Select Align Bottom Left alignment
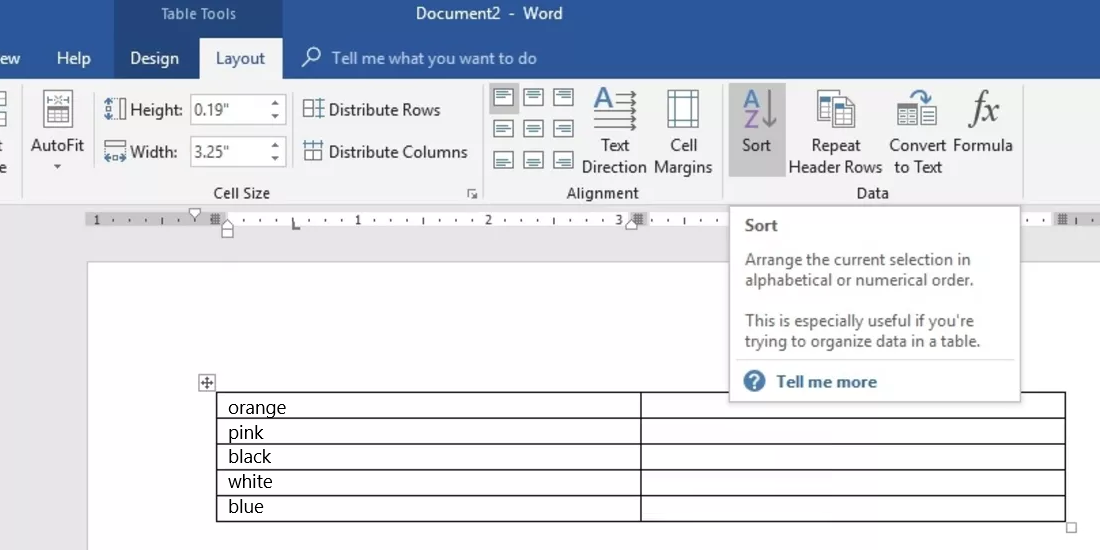Image resolution: width=1100 pixels, height=550 pixels. 504,160
